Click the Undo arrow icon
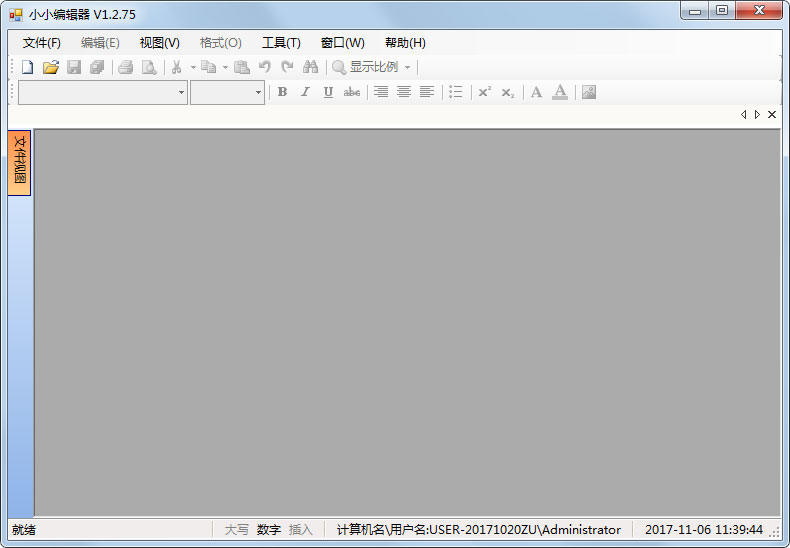The width and height of the screenshot is (790, 548). [x=265, y=67]
